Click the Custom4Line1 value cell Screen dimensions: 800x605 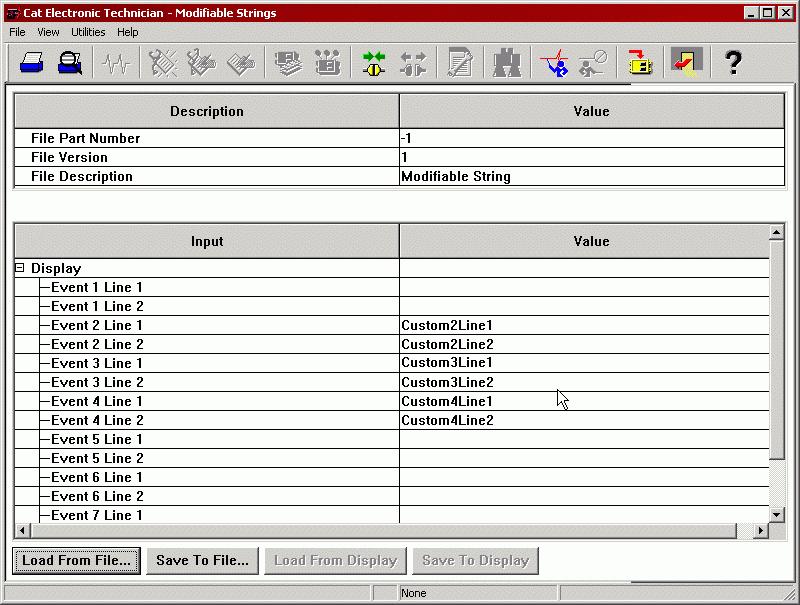584,401
